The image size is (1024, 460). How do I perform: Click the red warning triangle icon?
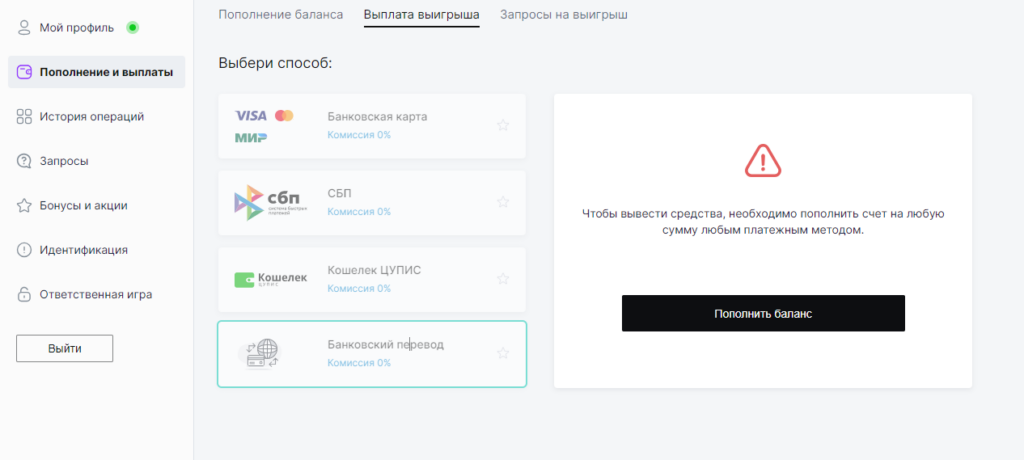point(763,161)
